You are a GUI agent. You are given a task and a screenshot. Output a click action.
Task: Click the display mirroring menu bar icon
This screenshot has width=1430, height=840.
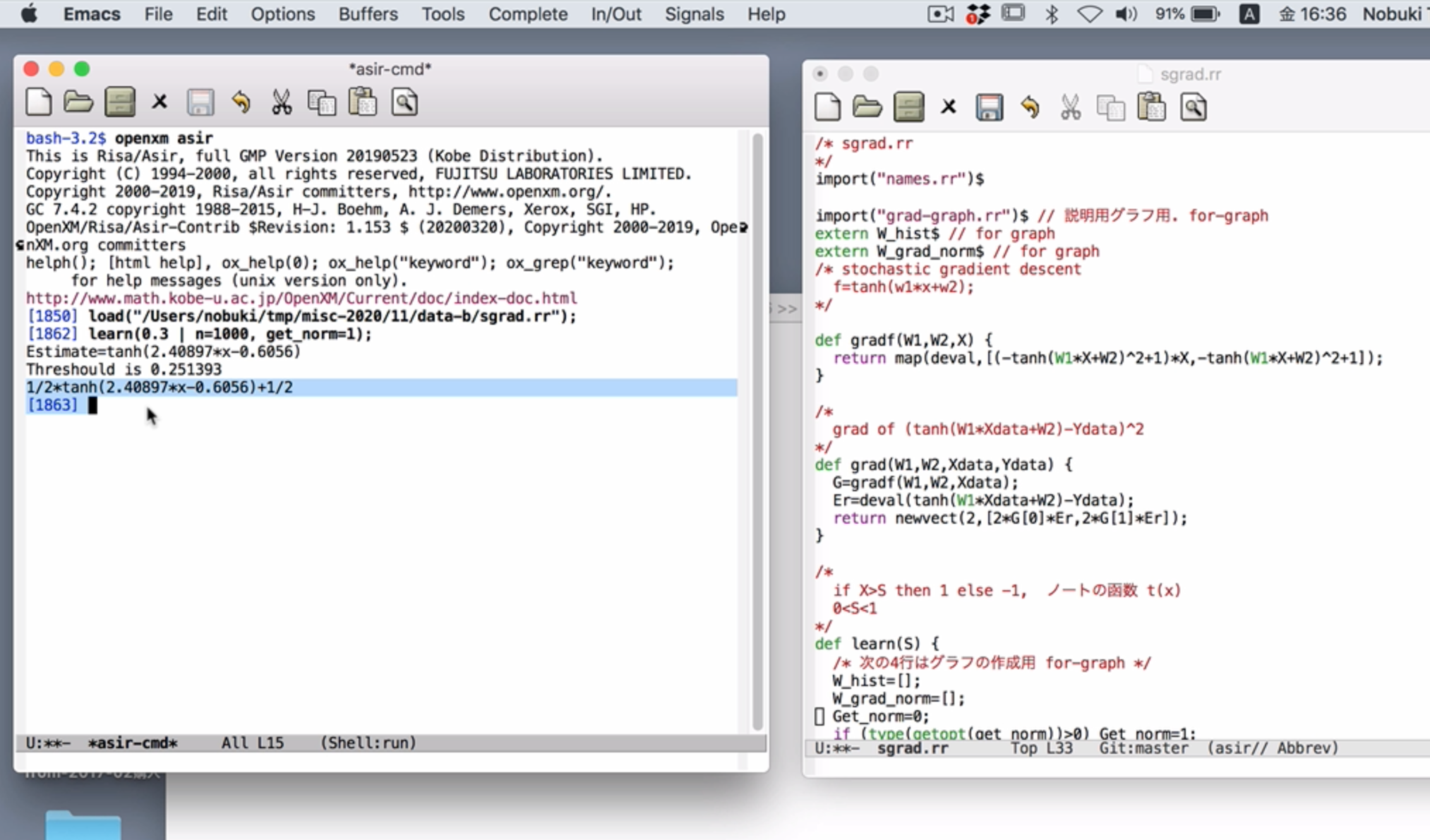click(x=1014, y=13)
